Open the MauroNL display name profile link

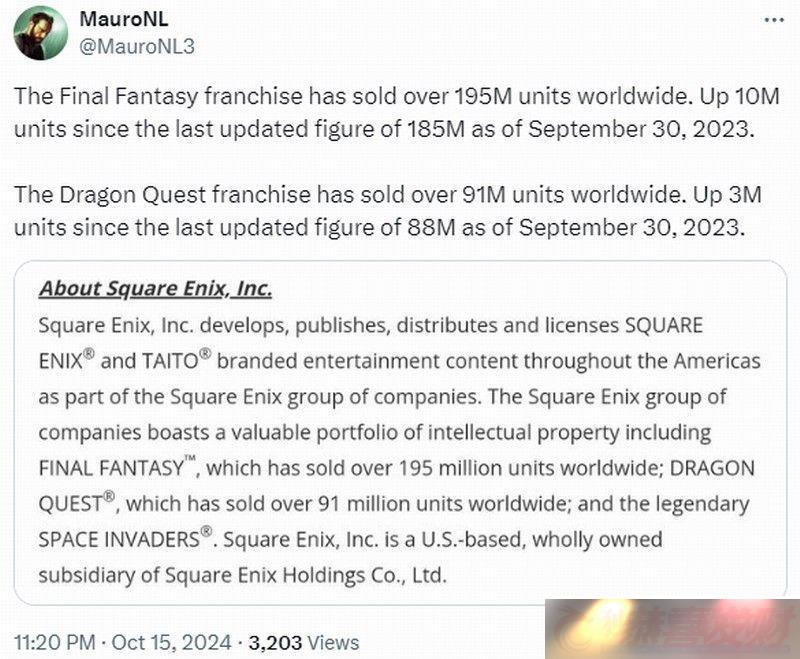click(x=123, y=19)
